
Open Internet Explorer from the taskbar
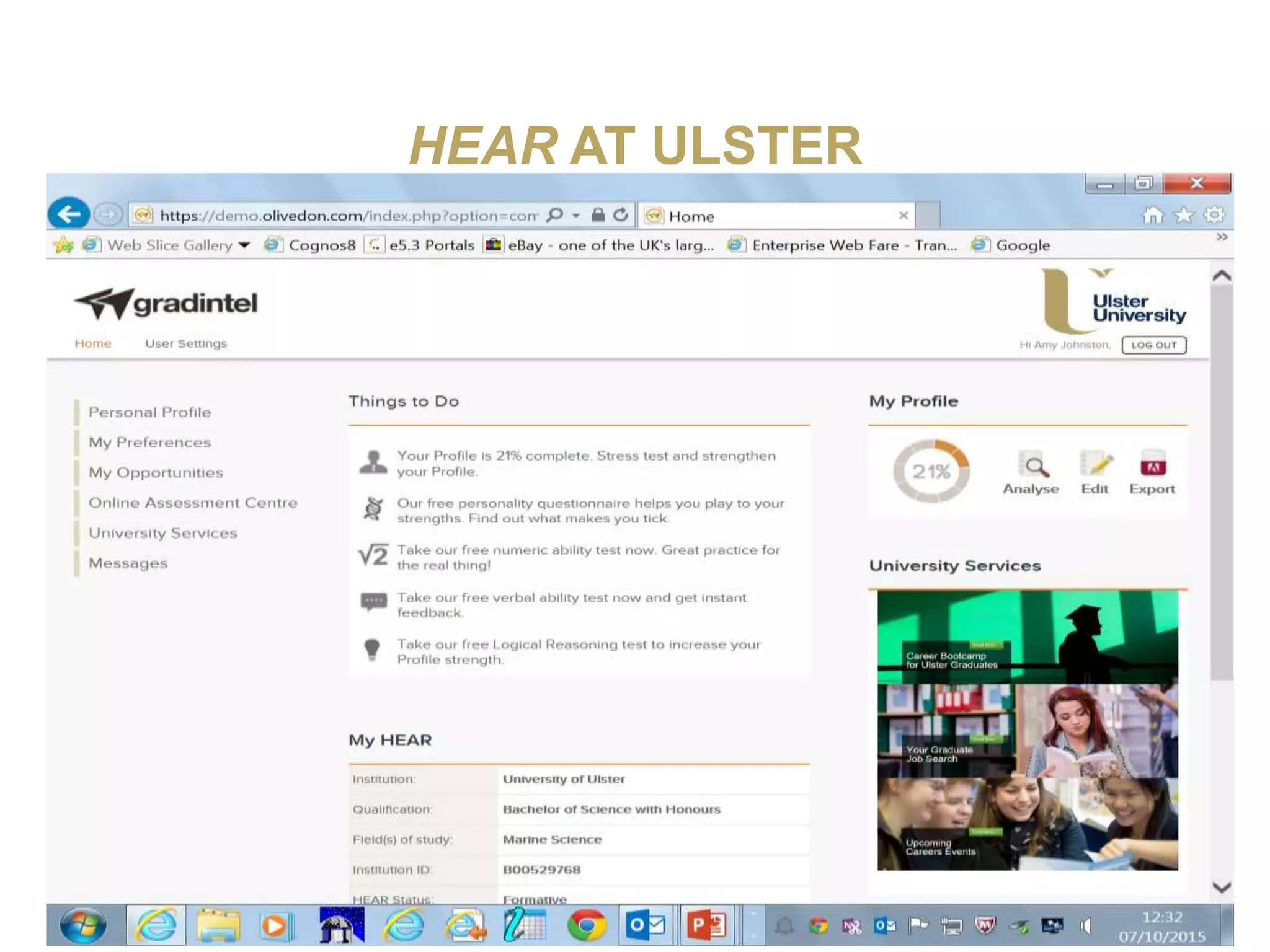point(157,925)
